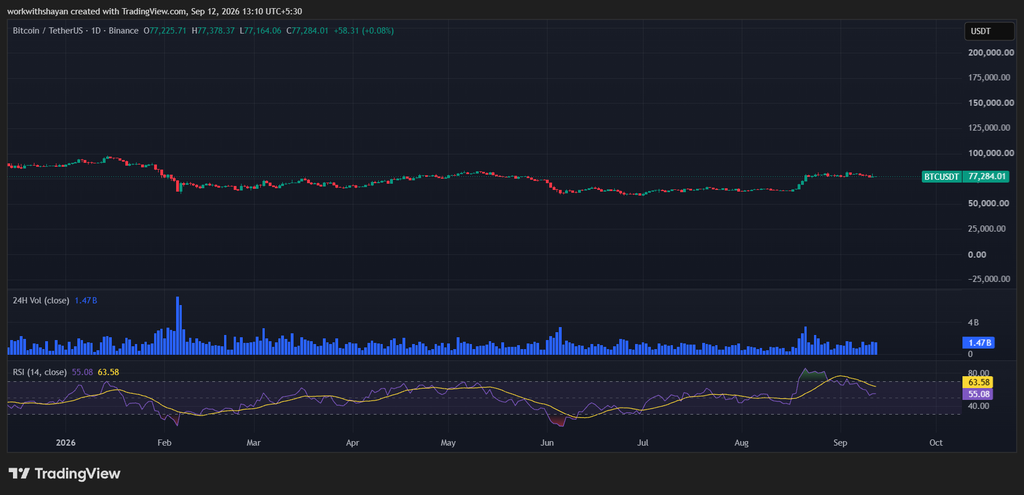The height and width of the screenshot is (495, 1024).
Task: Click the 40.00 RSI axis label
Action: 978,406
